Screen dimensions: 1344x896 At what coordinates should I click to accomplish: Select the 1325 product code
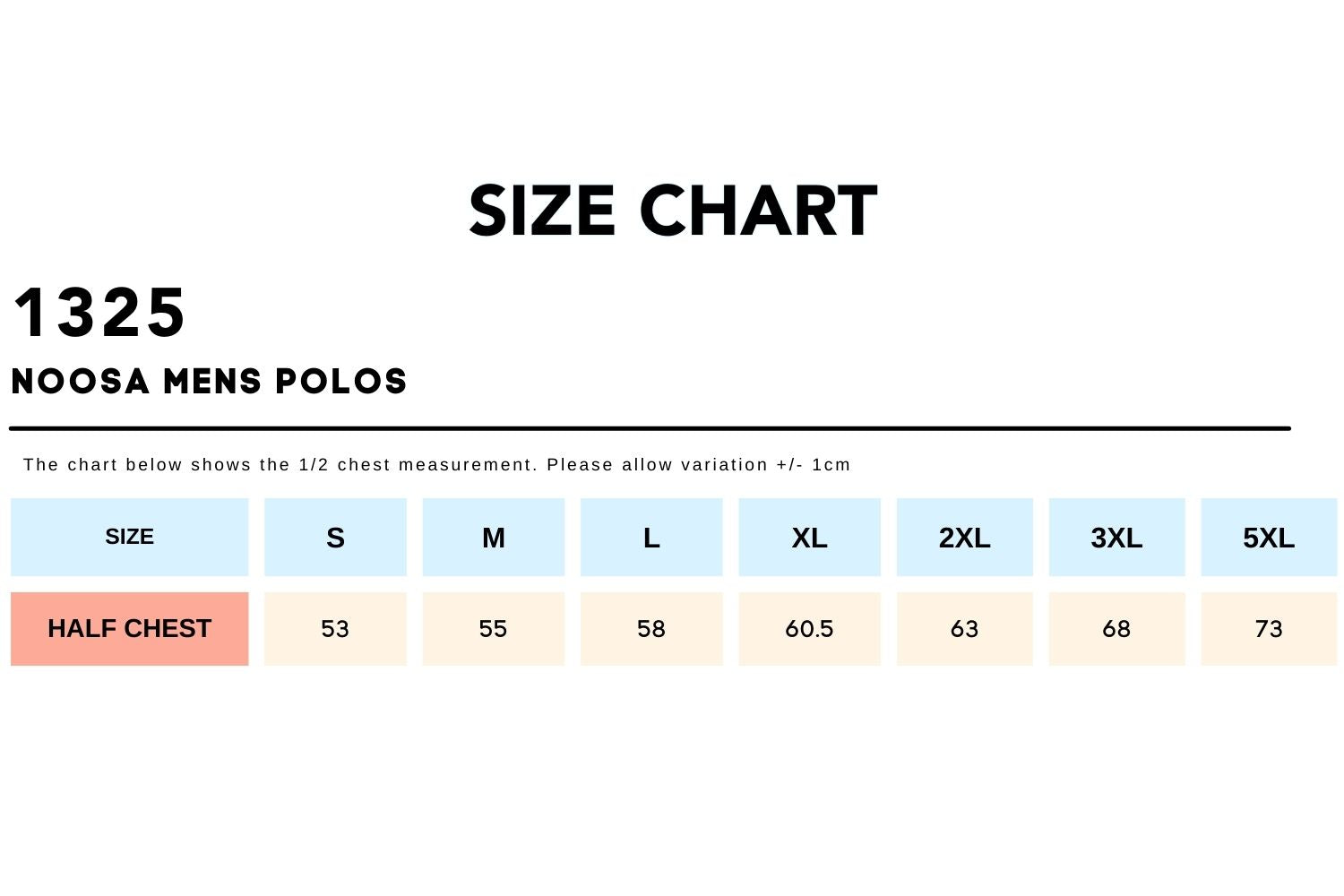(x=99, y=313)
